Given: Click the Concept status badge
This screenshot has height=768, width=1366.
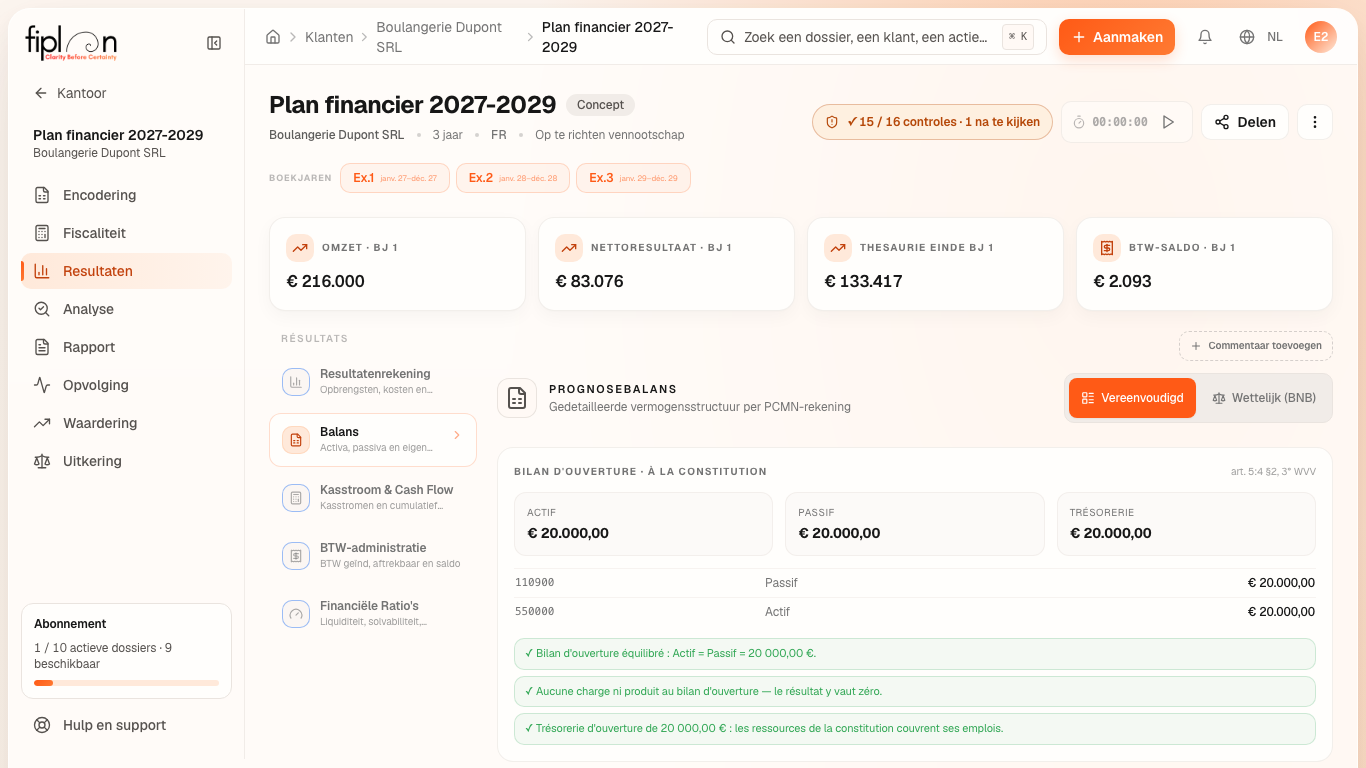Looking at the screenshot, I should point(600,105).
